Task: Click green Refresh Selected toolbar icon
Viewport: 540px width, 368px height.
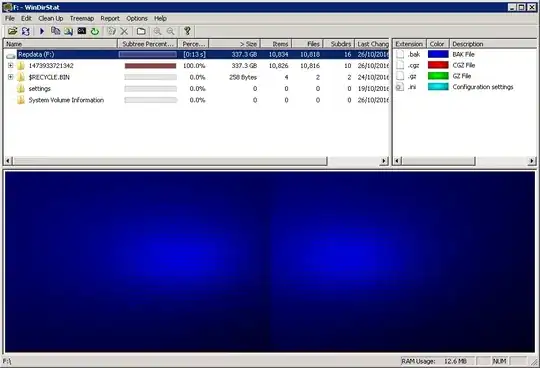Action: pos(95,31)
